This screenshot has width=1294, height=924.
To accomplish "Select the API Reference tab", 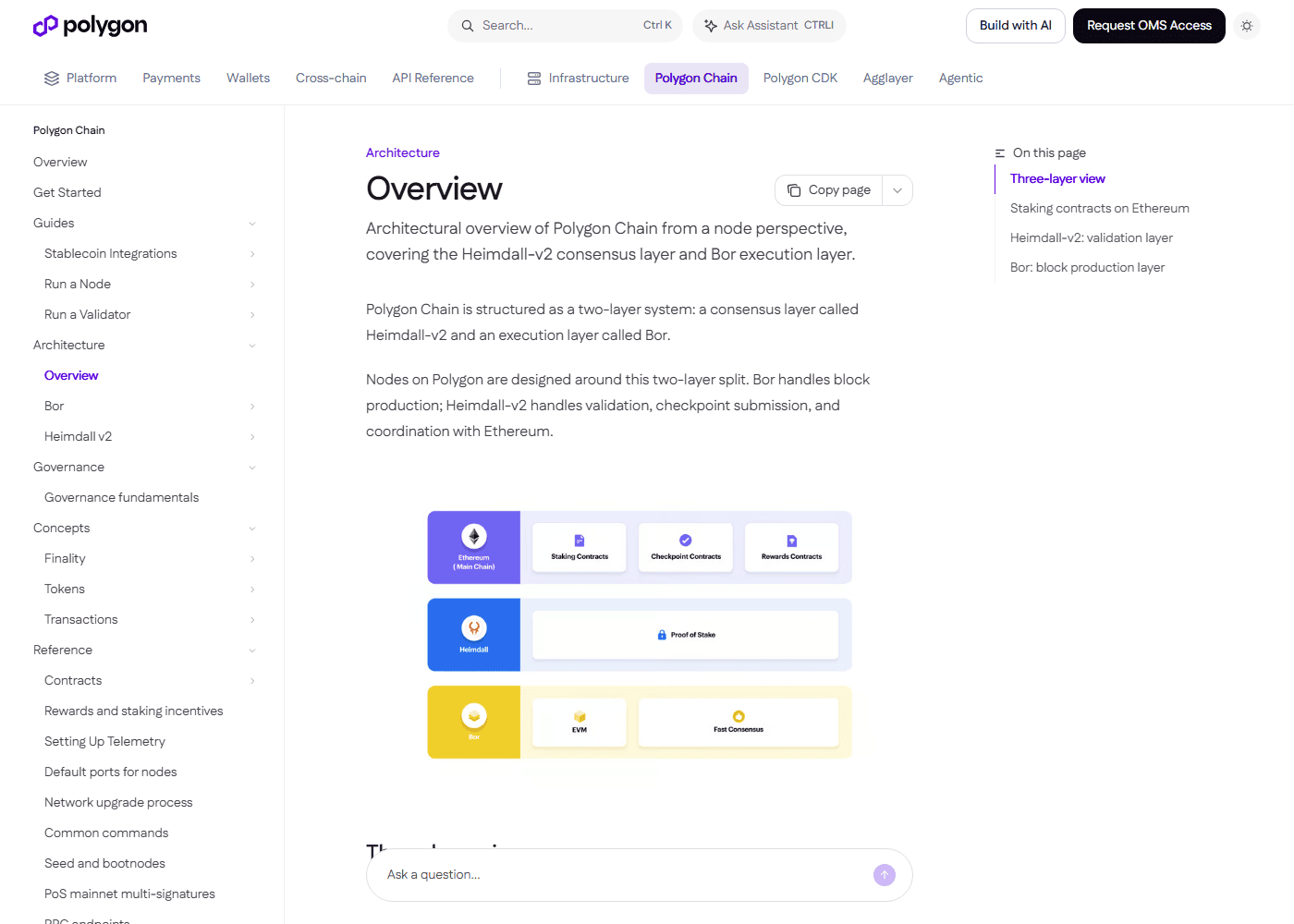I will coord(433,79).
